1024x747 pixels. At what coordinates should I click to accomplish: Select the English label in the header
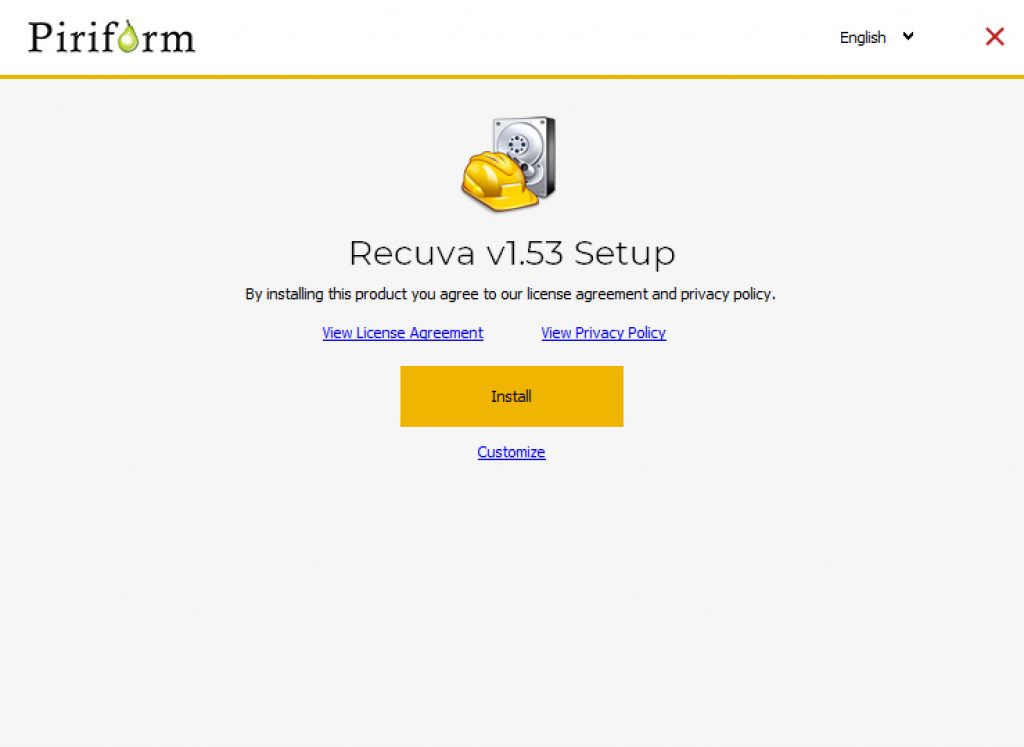(861, 37)
